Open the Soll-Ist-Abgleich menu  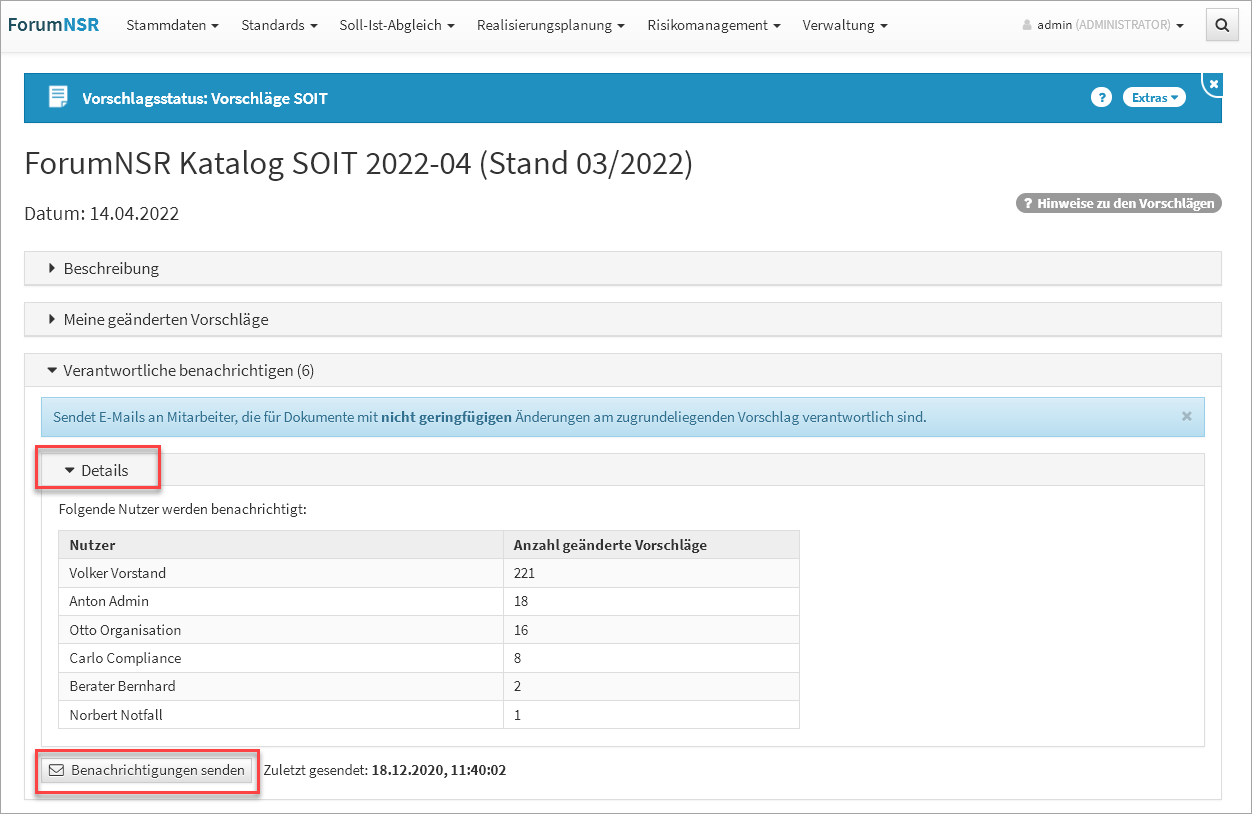pyautogui.click(x=397, y=25)
